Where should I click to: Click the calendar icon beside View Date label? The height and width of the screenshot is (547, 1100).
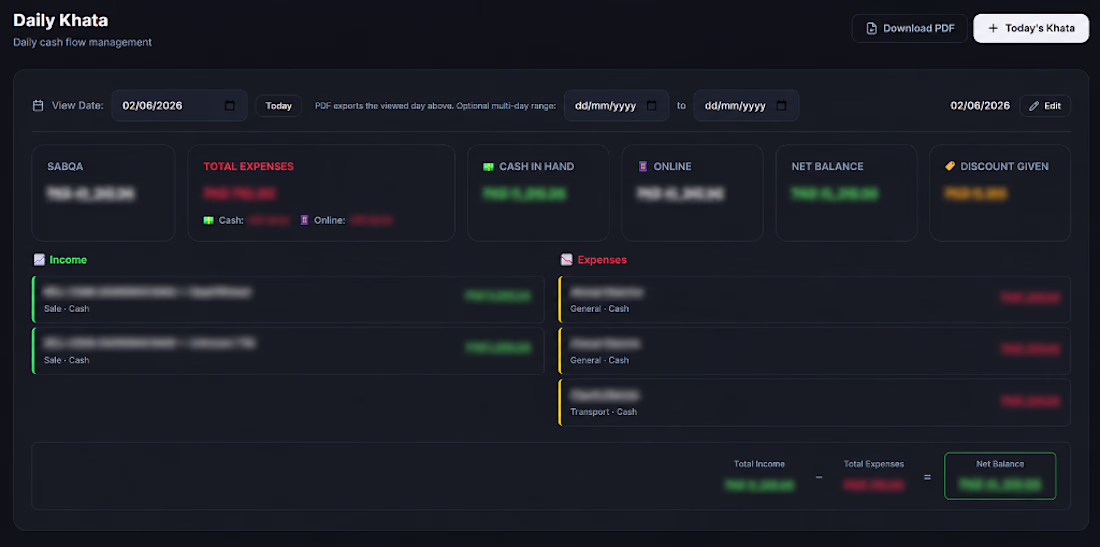point(38,106)
